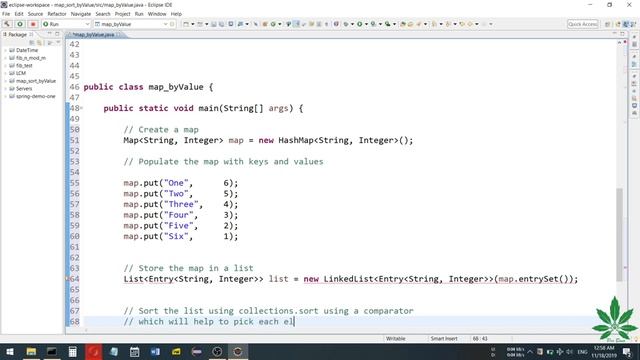Click into the Quick Access search field
Viewport: 640px width, 360px height.
click(x=582, y=24)
